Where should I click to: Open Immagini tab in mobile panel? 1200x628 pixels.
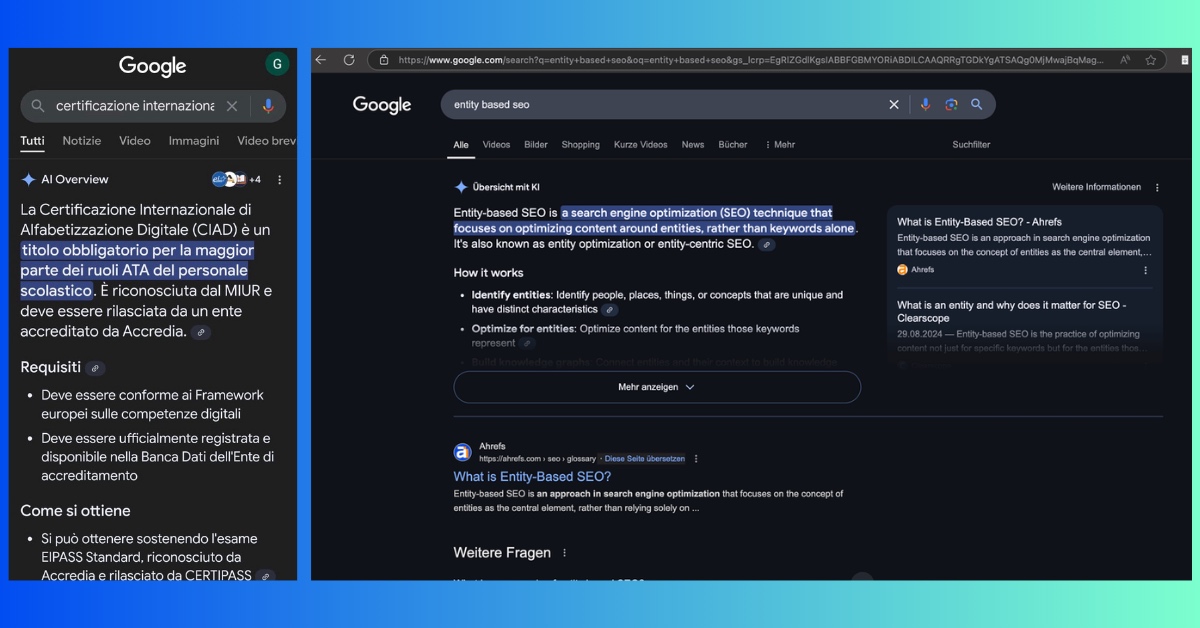point(194,141)
